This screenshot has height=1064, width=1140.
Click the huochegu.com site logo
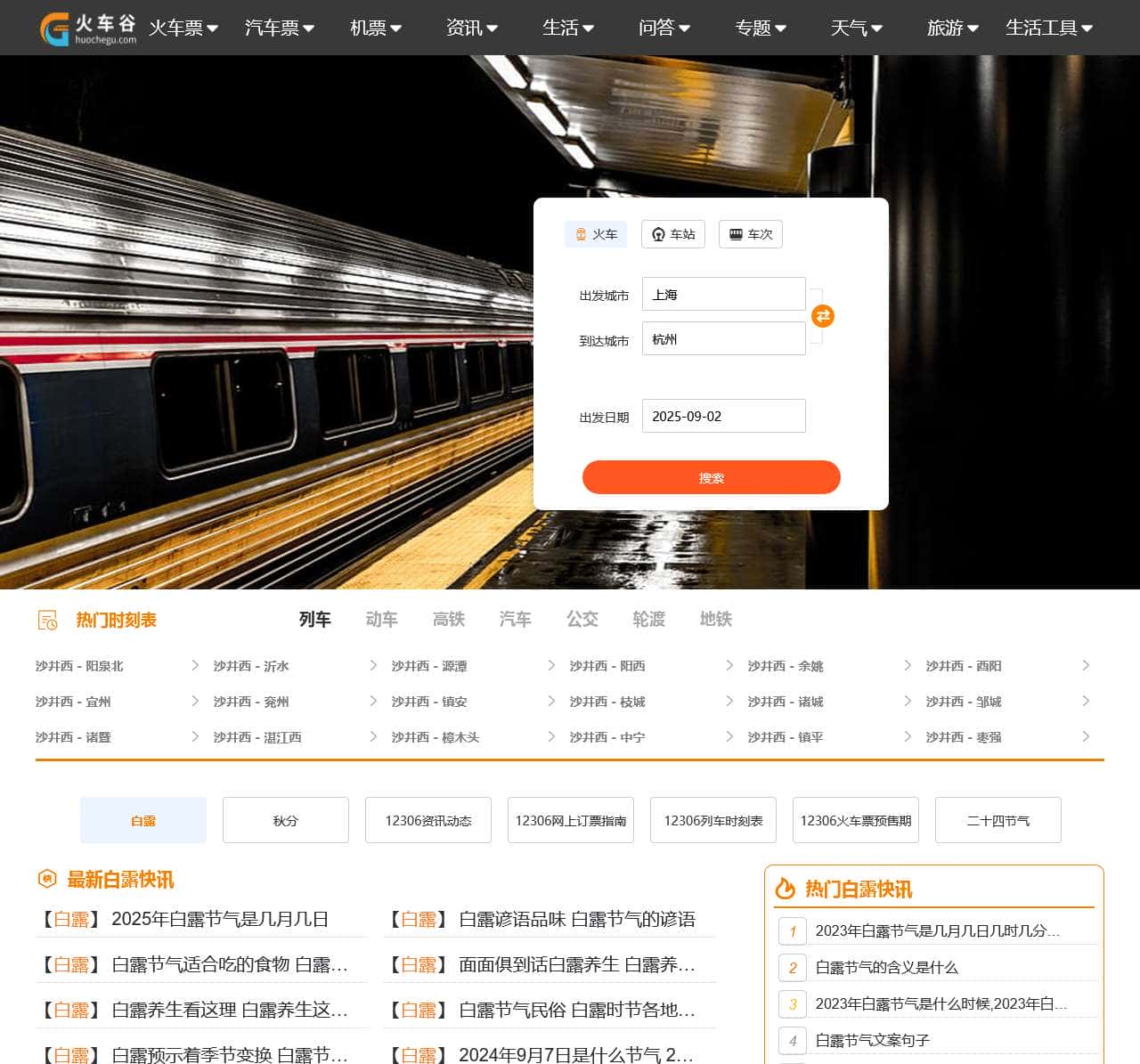coord(87,28)
